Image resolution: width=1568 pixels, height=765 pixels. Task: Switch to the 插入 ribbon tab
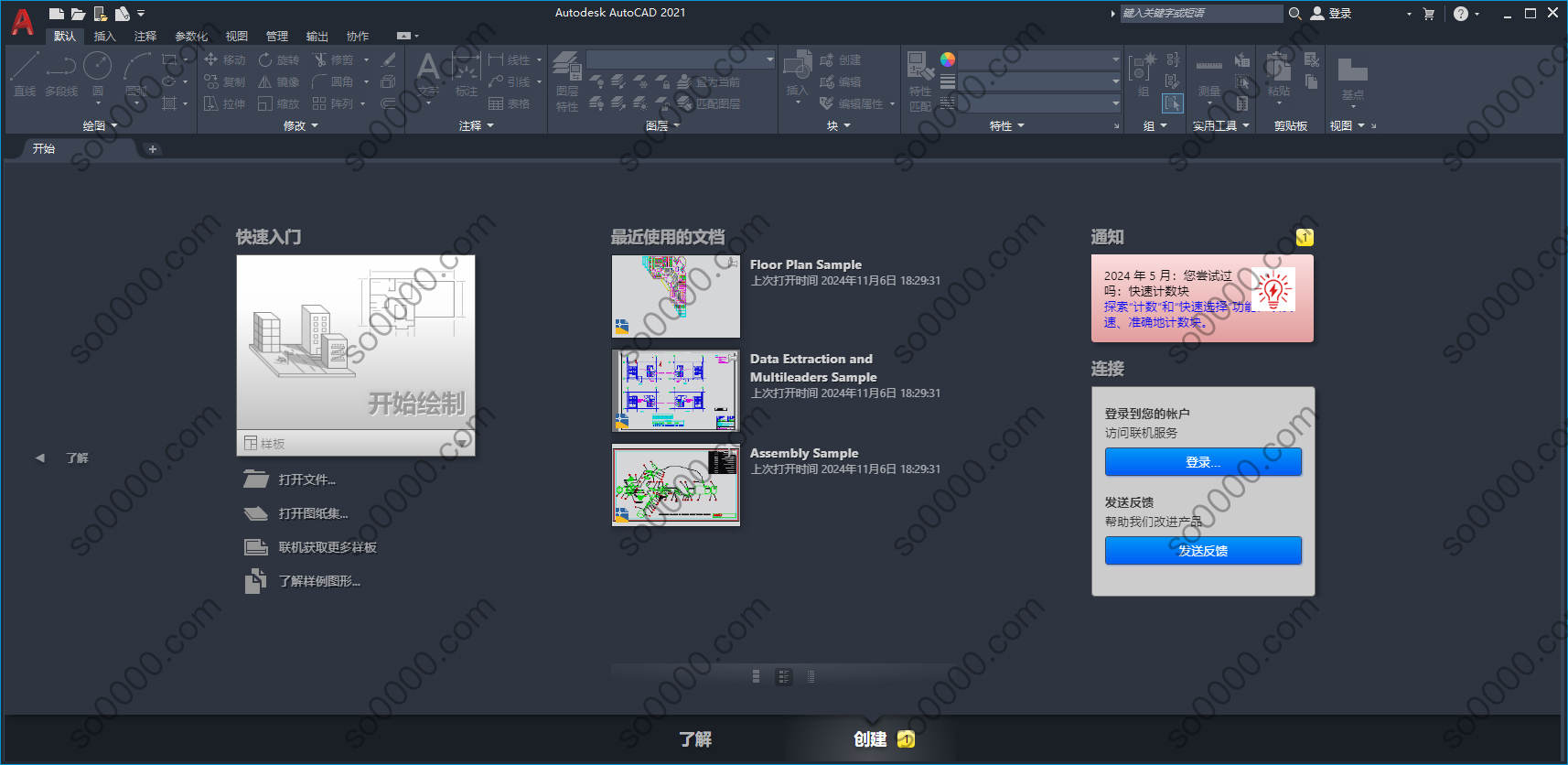[105, 37]
